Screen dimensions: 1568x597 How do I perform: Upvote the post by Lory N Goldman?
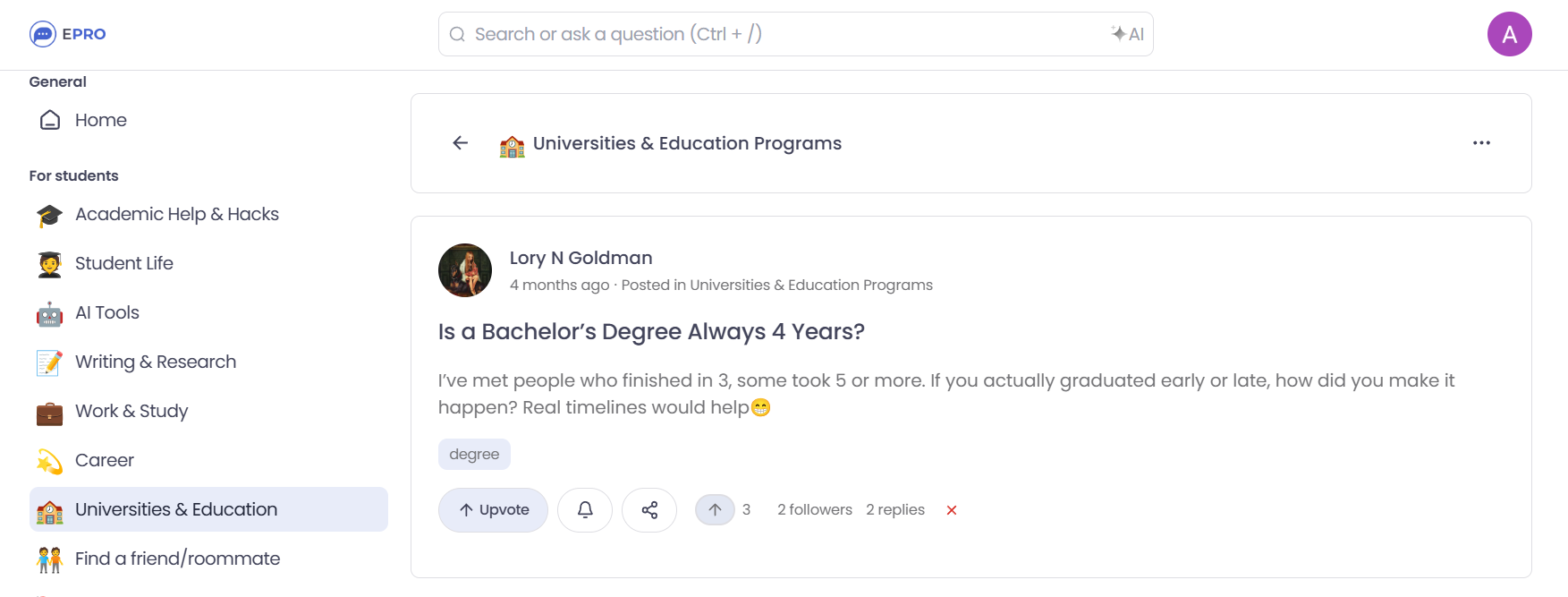(x=492, y=509)
